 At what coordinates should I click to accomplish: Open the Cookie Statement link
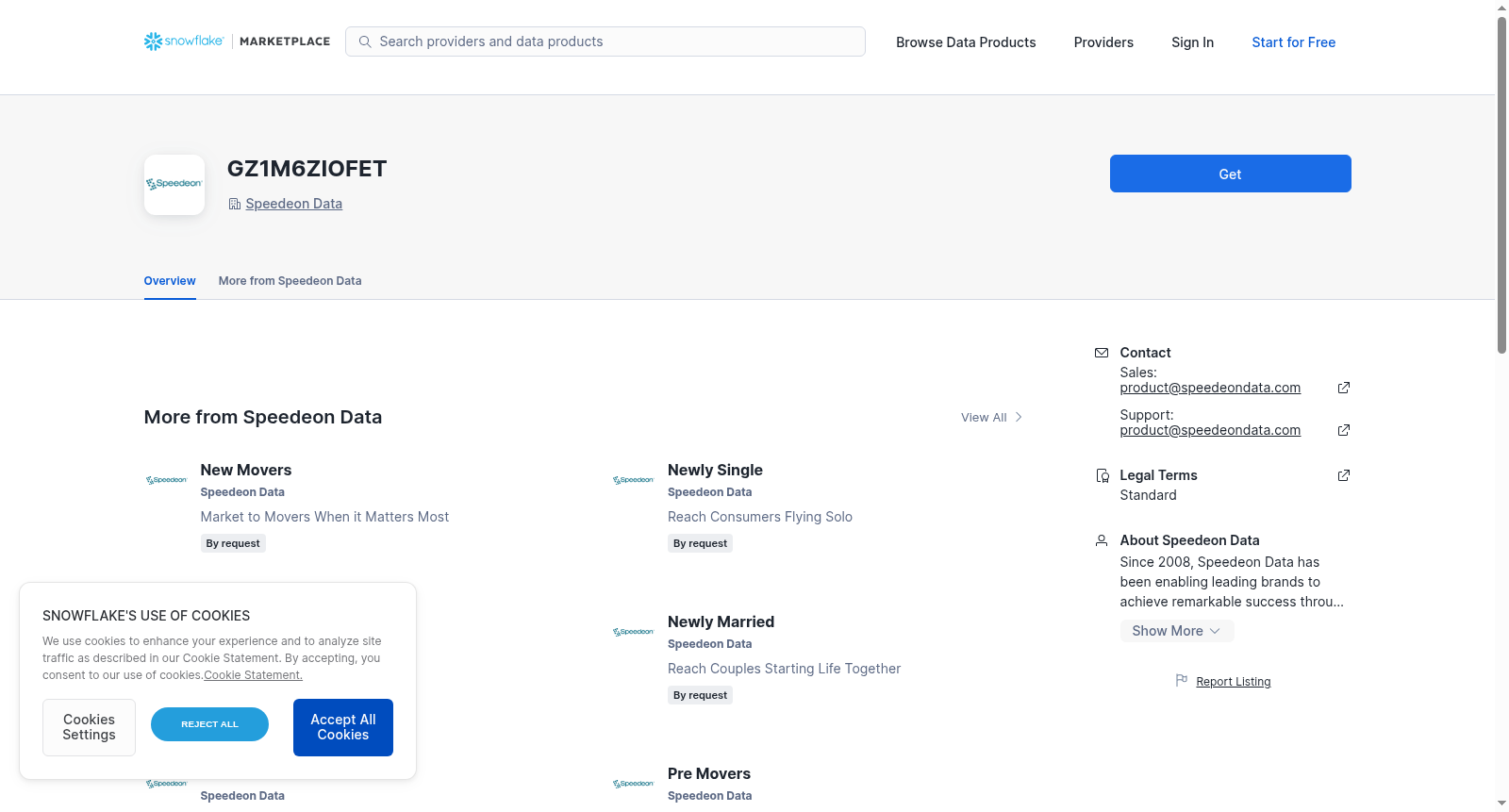253,675
